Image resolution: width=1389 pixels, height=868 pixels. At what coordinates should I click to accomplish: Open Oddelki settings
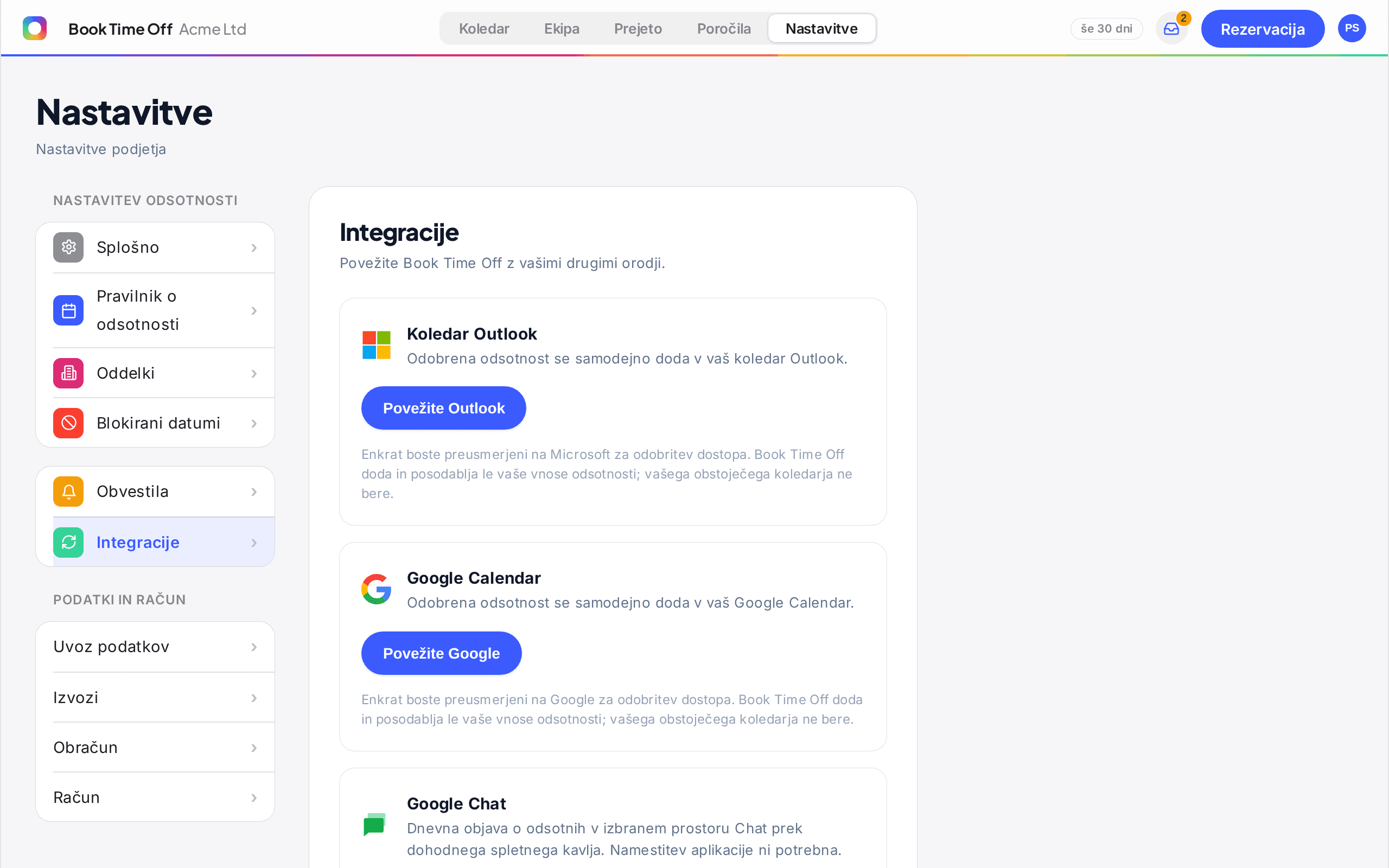tap(155, 373)
